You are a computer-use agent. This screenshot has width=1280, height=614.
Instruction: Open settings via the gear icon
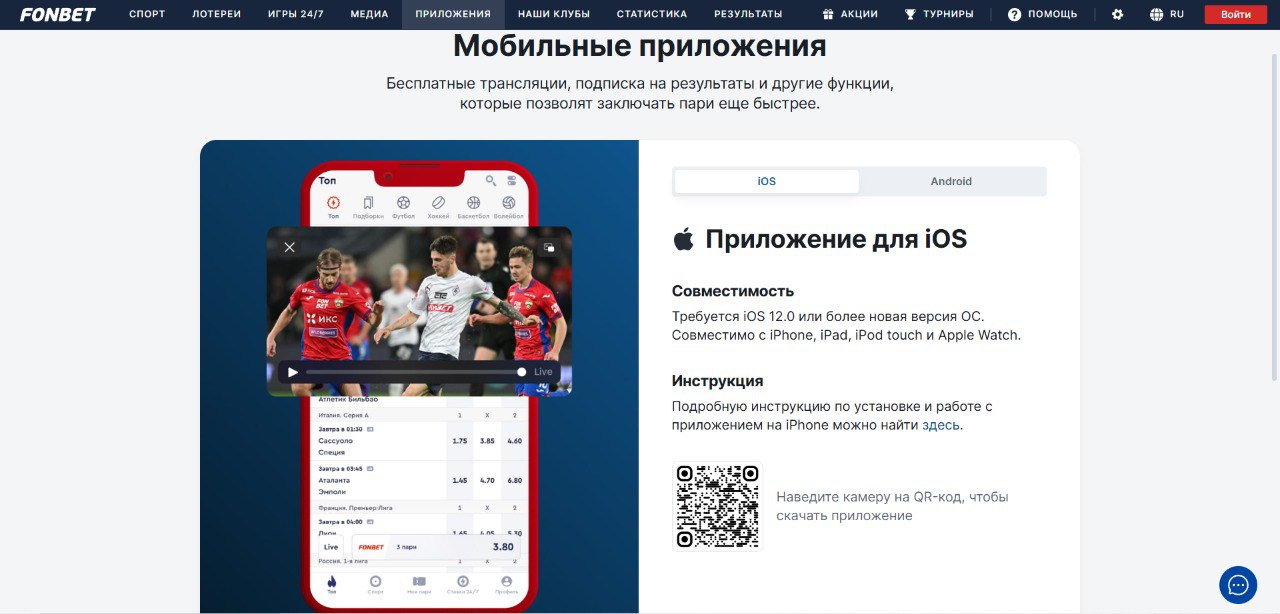tap(1118, 14)
